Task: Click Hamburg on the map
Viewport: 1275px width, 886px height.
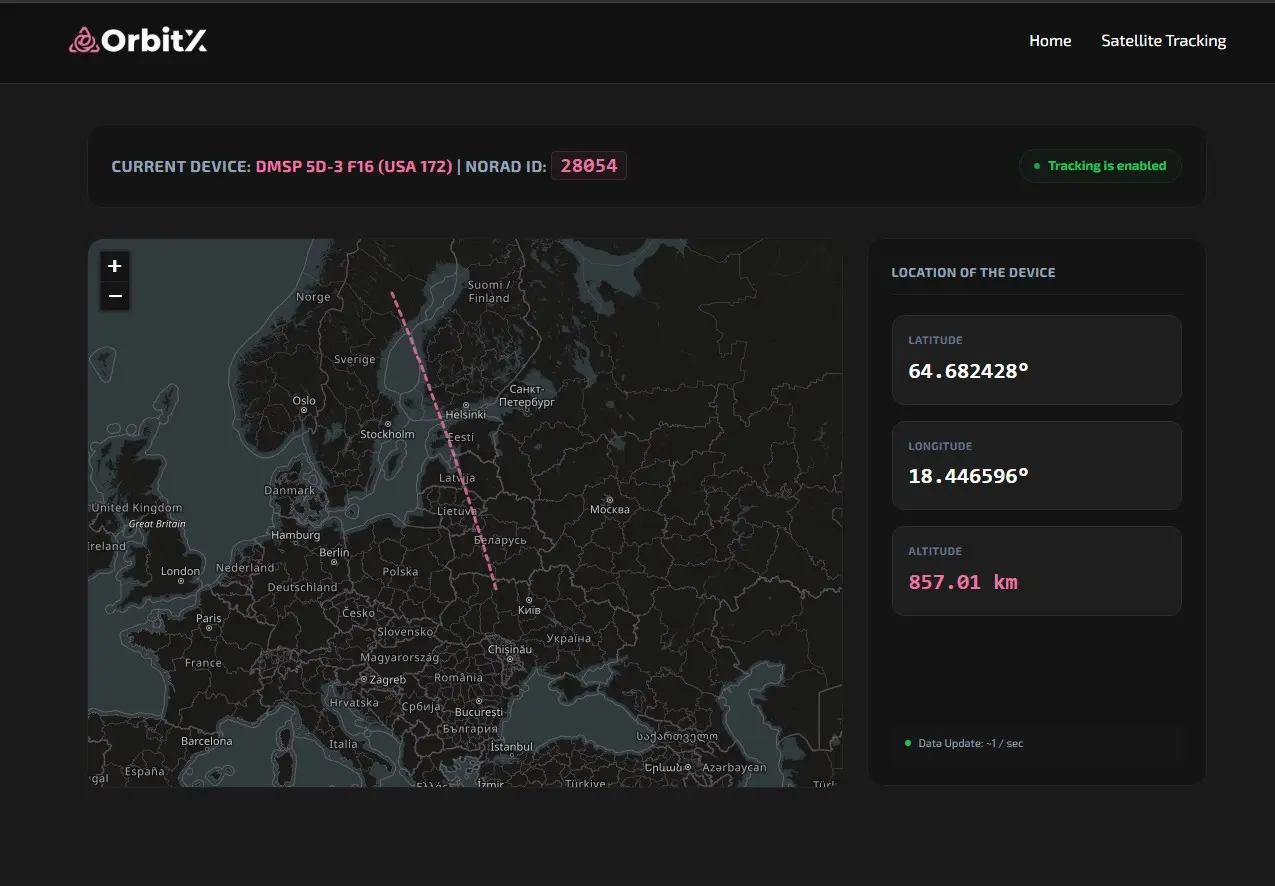Action: click(x=296, y=535)
